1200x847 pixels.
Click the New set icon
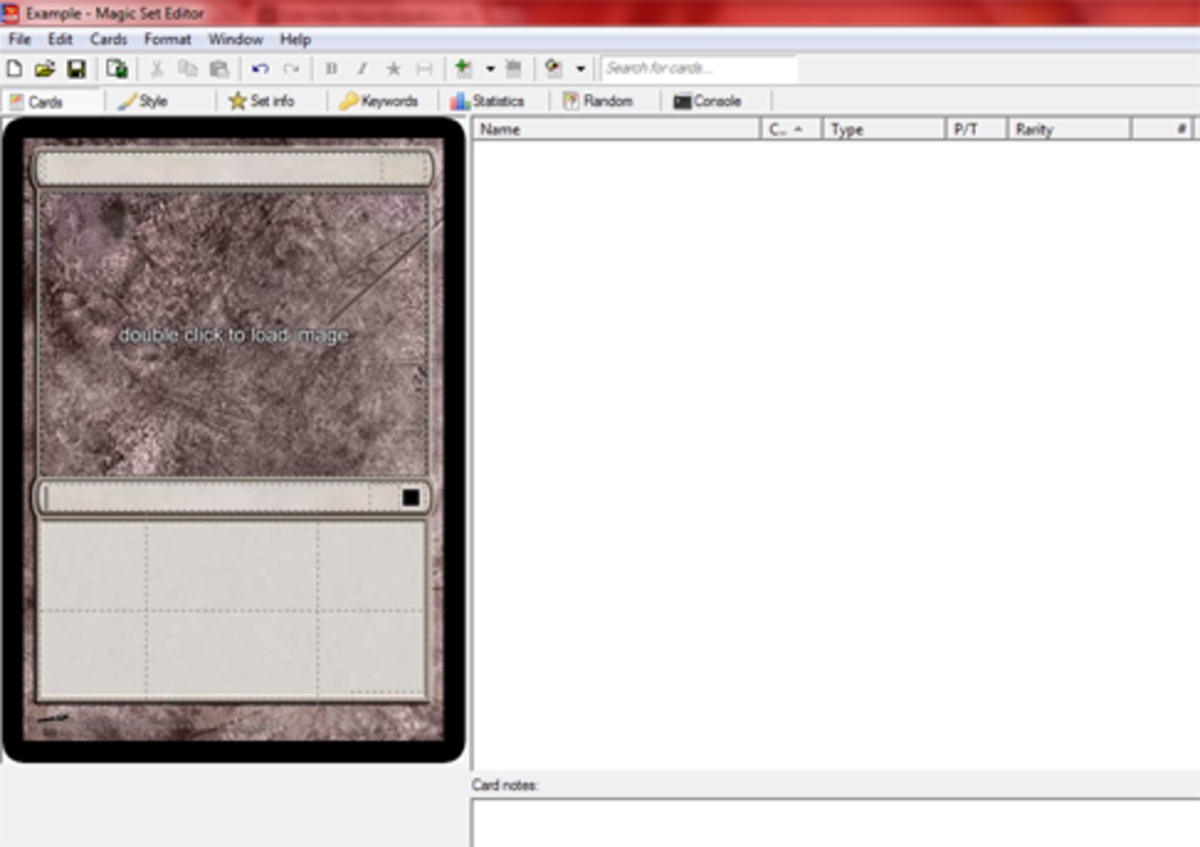pyautogui.click(x=14, y=69)
